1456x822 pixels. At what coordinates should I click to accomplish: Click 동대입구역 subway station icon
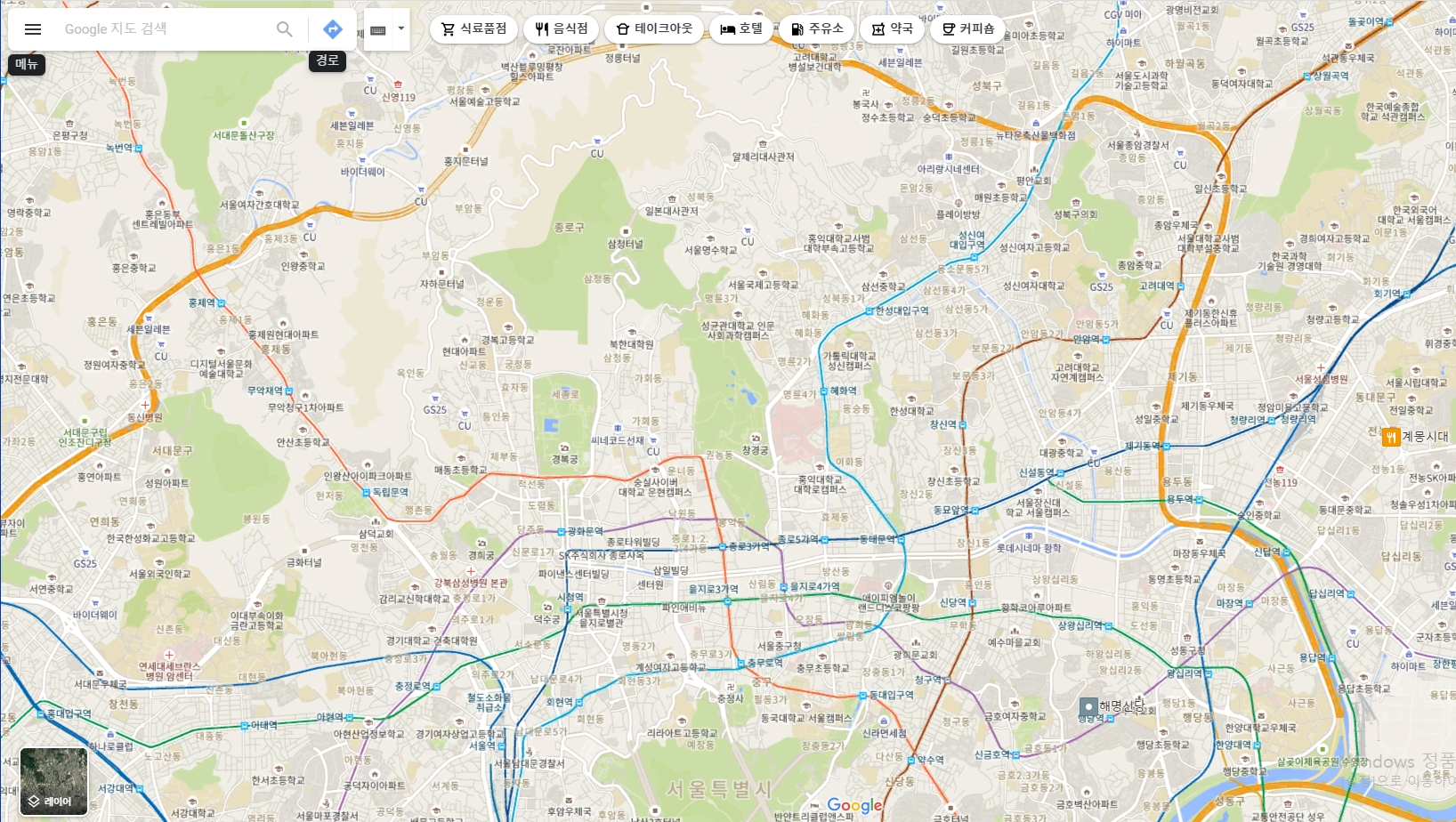click(862, 696)
